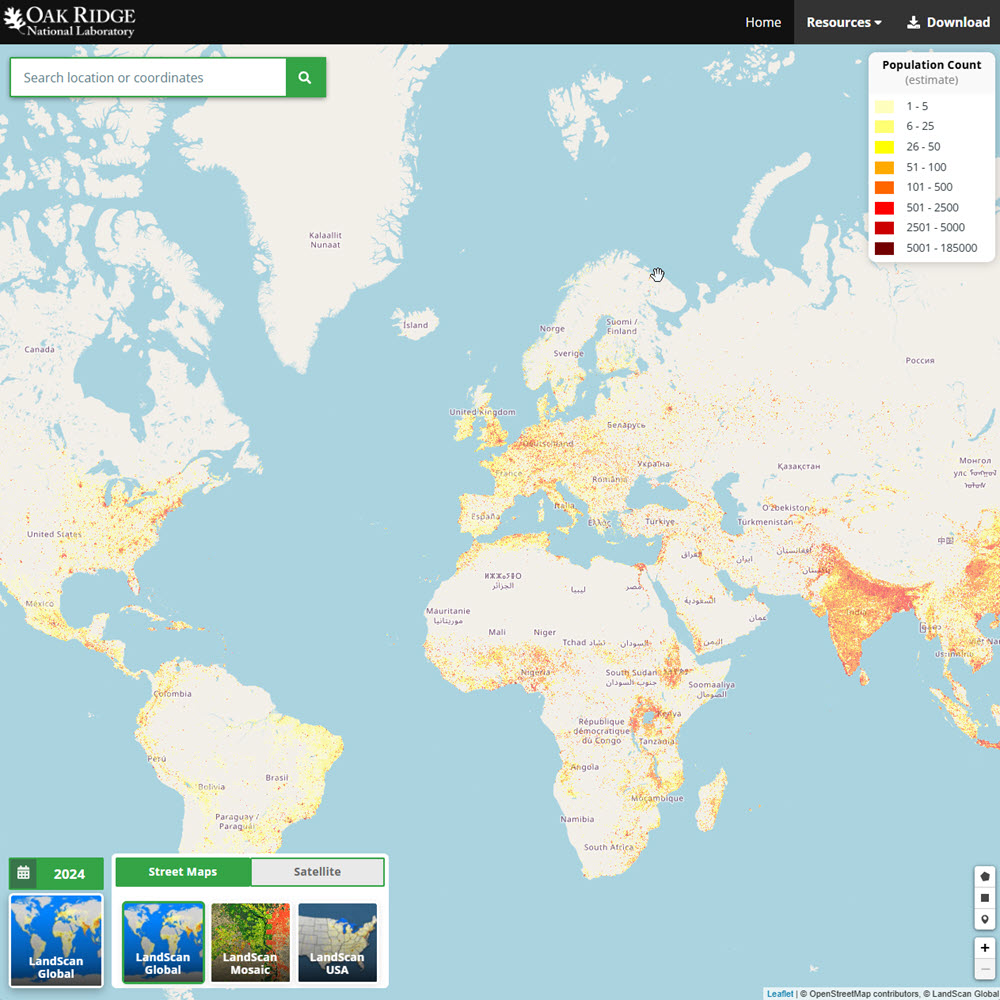Image resolution: width=1000 pixels, height=1000 pixels.
Task: Click the United States map label
Action: (54, 534)
